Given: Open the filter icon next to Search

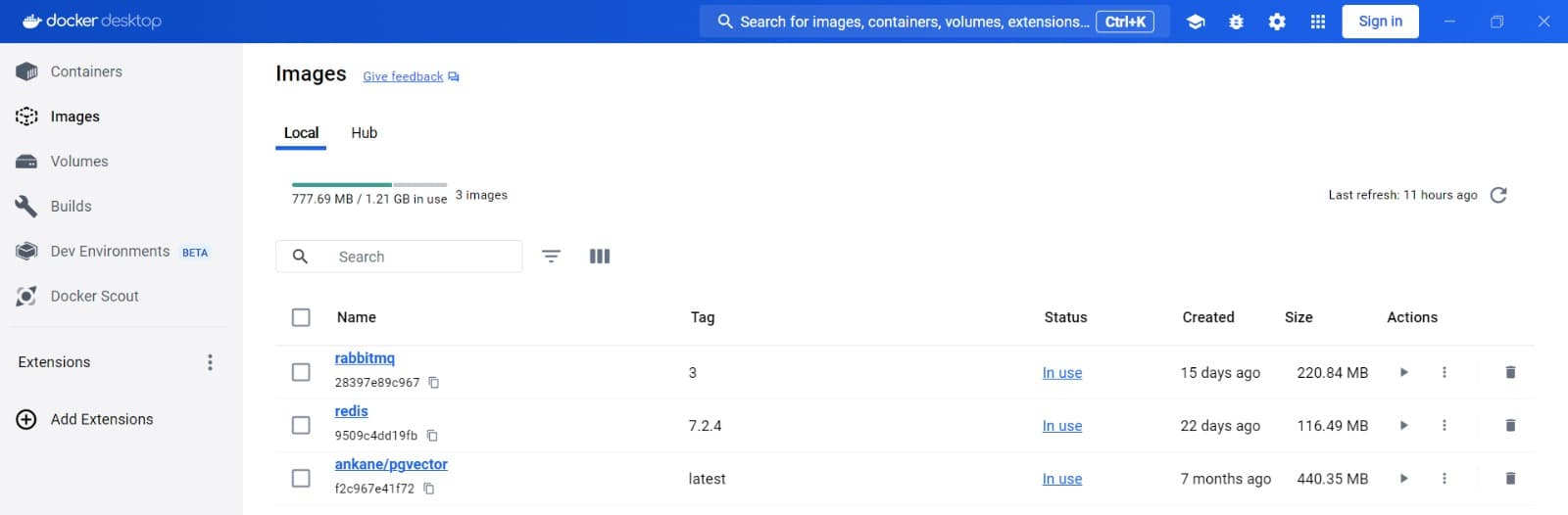Looking at the screenshot, I should [552, 257].
